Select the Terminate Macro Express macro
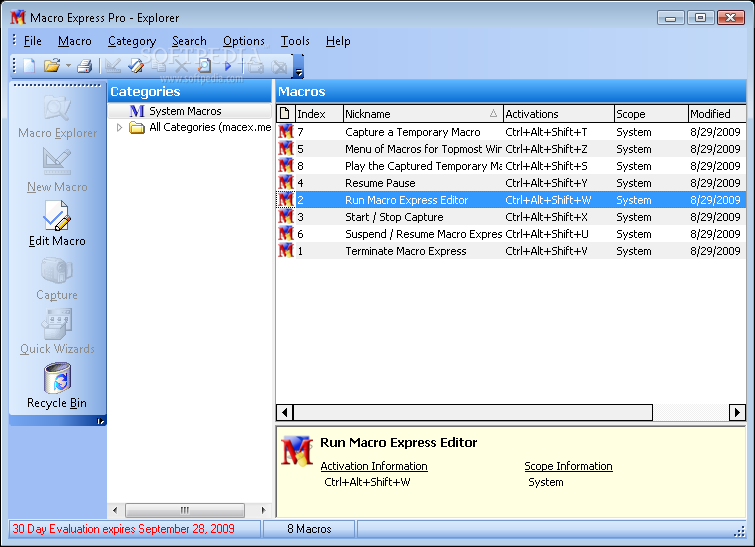755x547 pixels. click(511, 251)
